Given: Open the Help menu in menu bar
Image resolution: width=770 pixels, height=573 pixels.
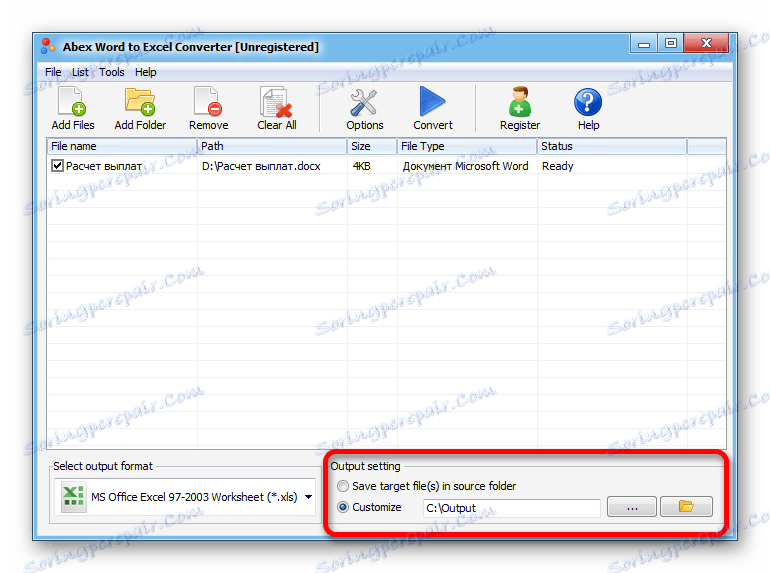Looking at the screenshot, I should point(145,72).
